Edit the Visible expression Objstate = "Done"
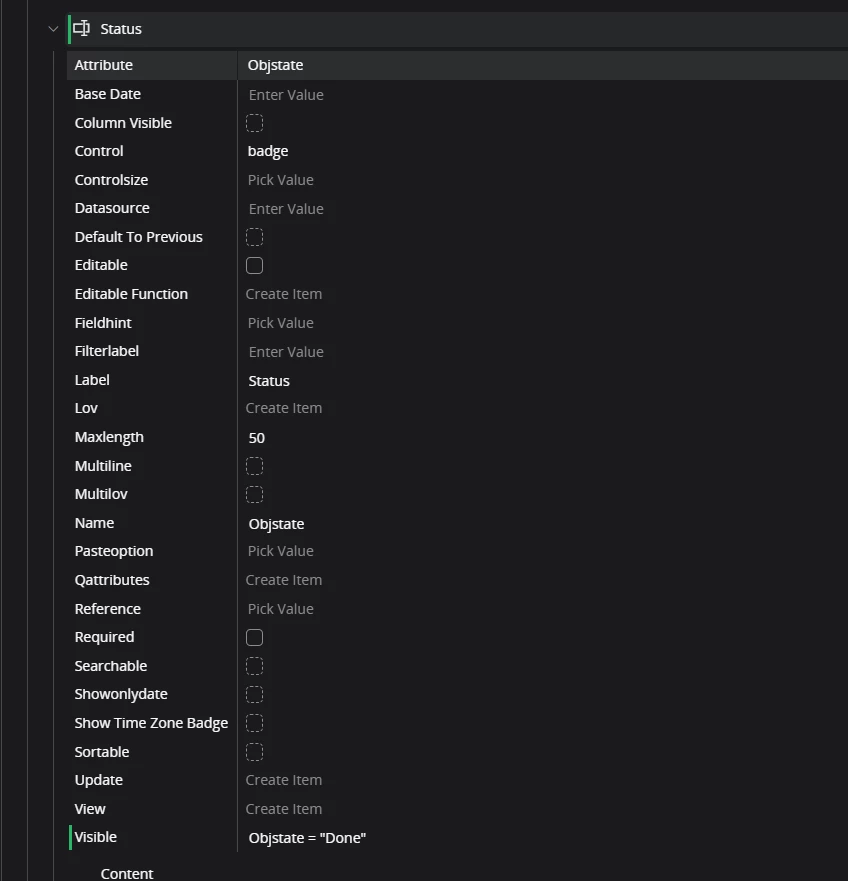Screen dimensions: 848x881 [307, 838]
